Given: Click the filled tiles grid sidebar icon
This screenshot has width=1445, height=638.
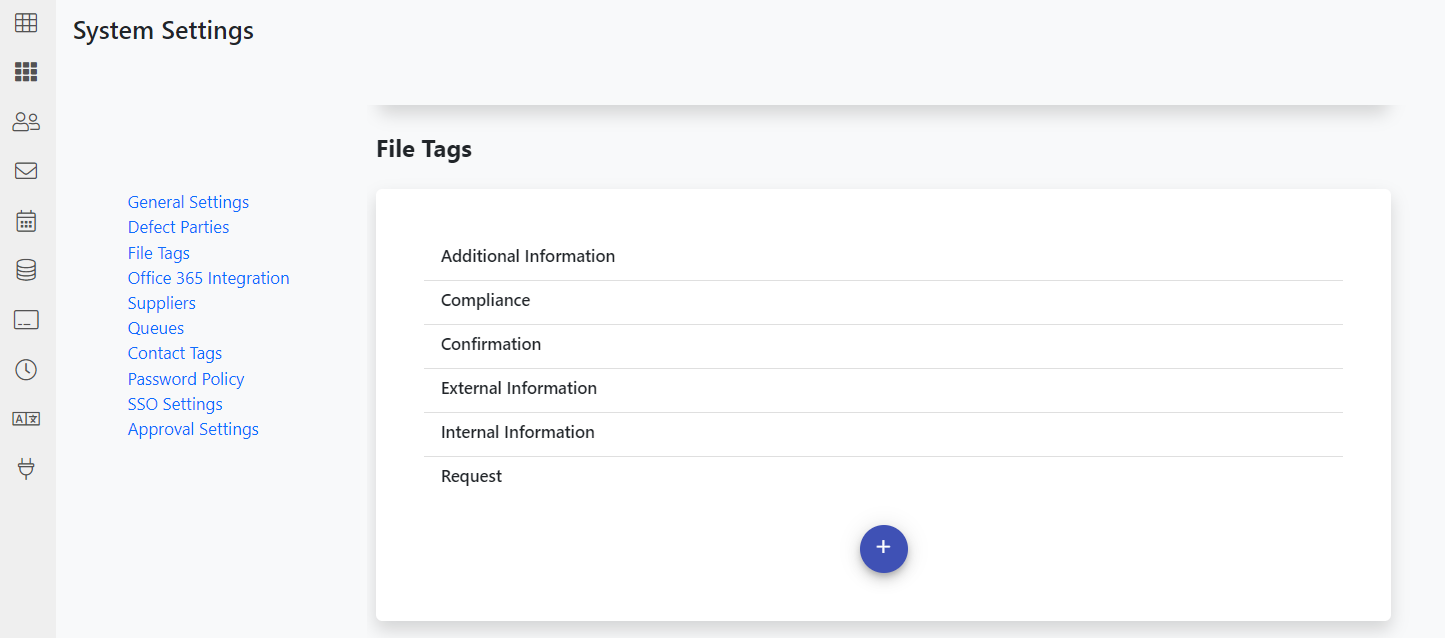Looking at the screenshot, I should pyautogui.click(x=26, y=72).
